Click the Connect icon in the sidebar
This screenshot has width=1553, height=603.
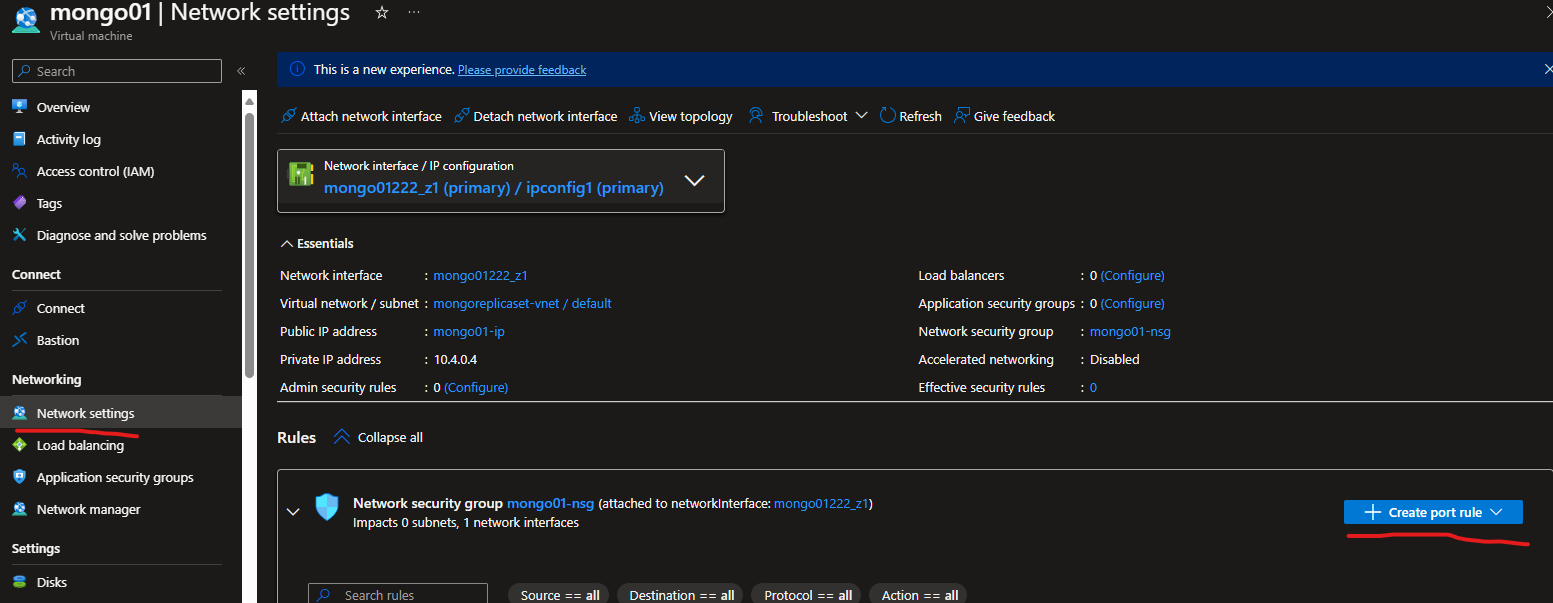19,308
